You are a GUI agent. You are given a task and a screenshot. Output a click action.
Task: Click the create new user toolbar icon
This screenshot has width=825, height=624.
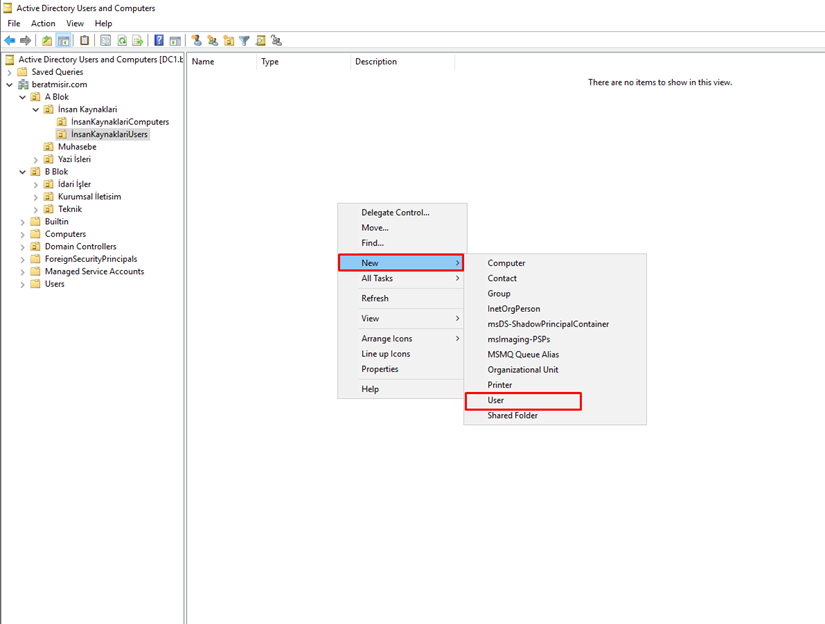click(196, 41)
